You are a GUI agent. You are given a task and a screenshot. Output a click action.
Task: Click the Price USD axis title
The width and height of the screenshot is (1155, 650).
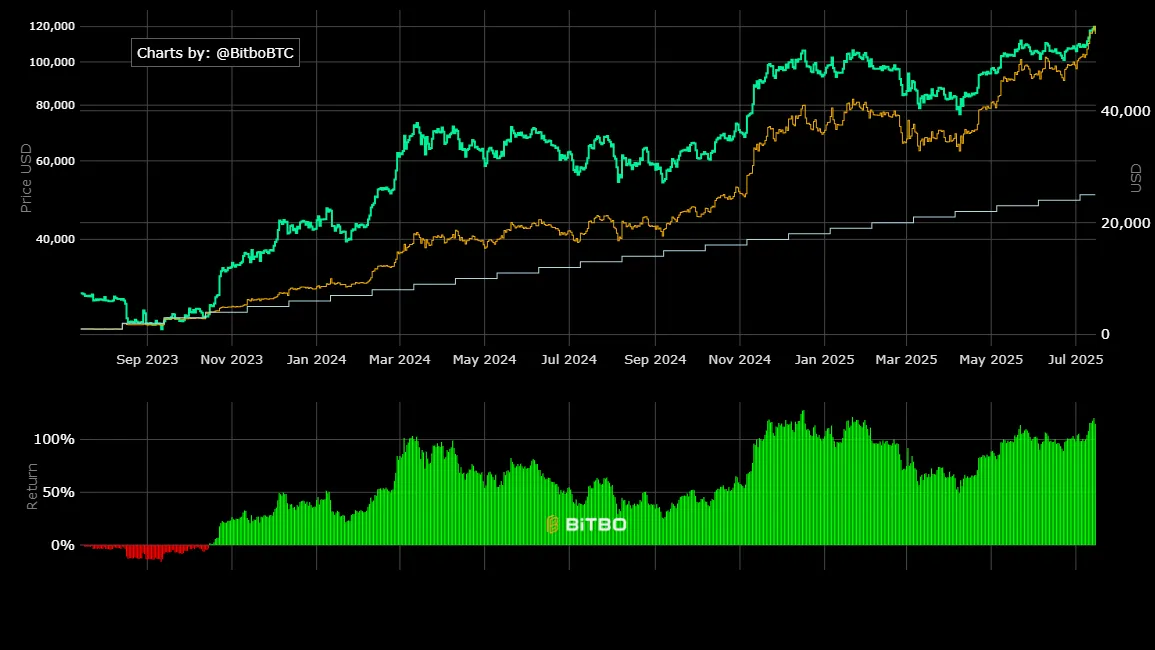pyautogui.click(x=27, y=178)
